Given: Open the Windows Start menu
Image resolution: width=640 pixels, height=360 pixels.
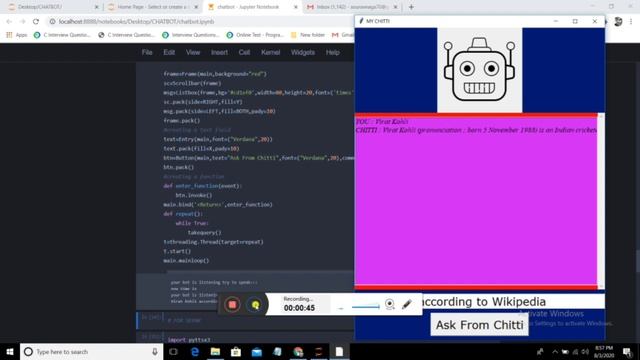Looking at the screenshot, I should [x=10, y=351].
